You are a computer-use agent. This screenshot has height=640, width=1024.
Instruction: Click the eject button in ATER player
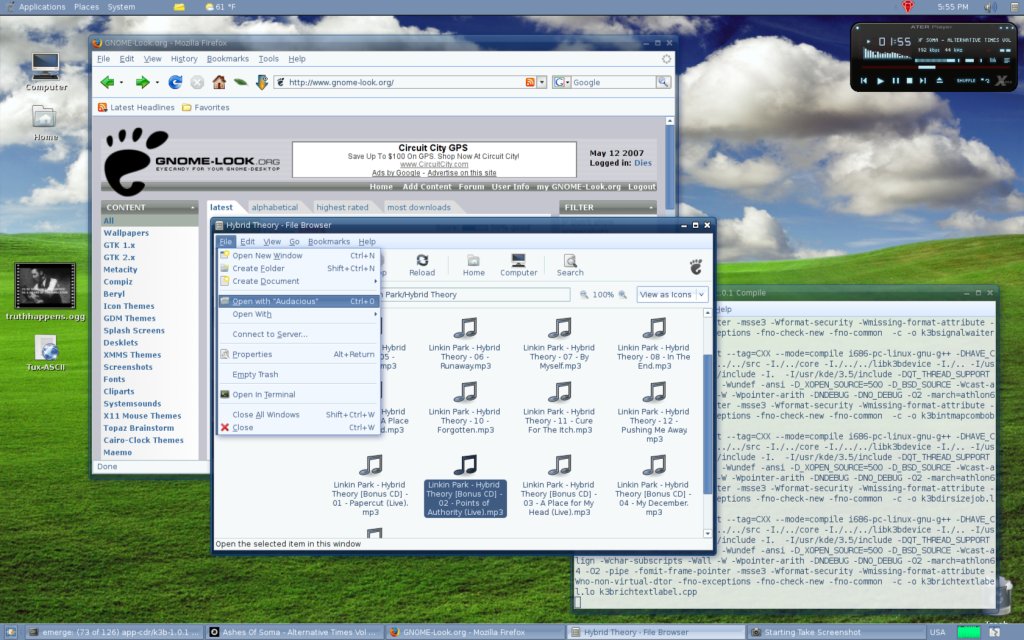point(939,81)
